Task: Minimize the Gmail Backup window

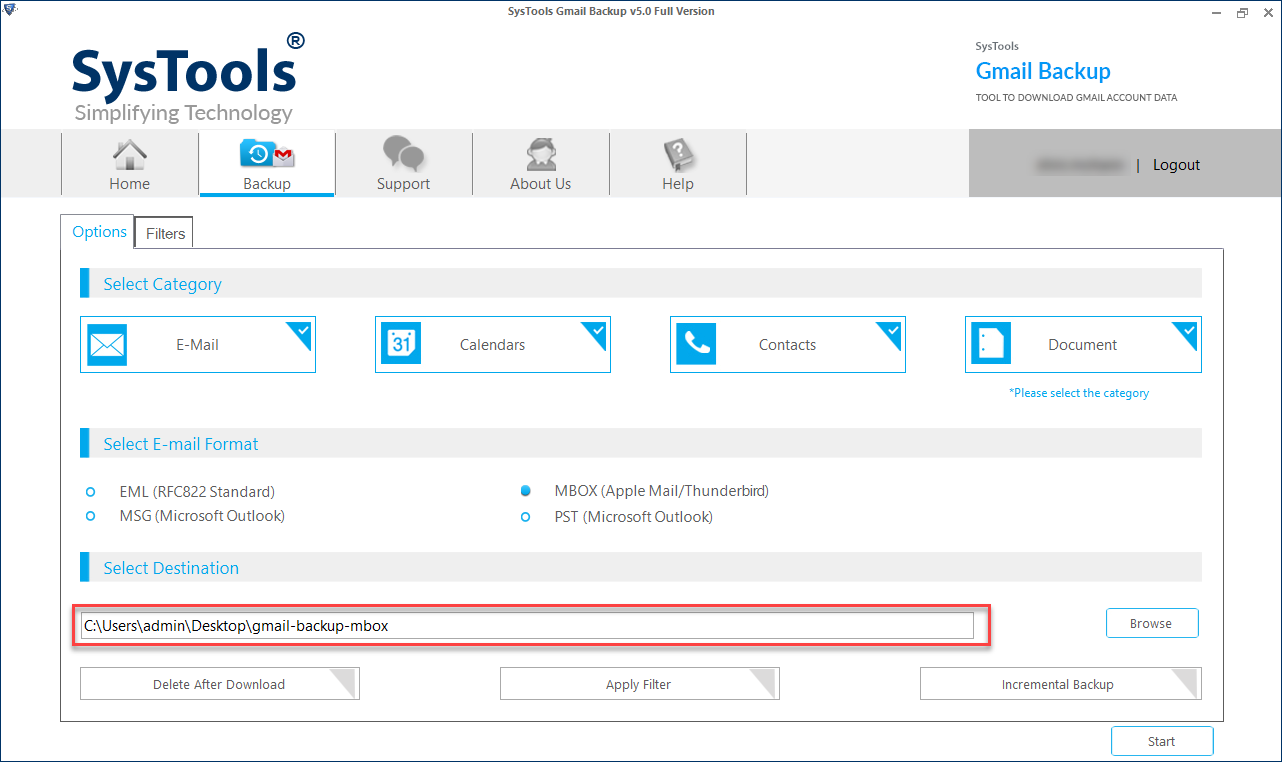Action: 1215,12
